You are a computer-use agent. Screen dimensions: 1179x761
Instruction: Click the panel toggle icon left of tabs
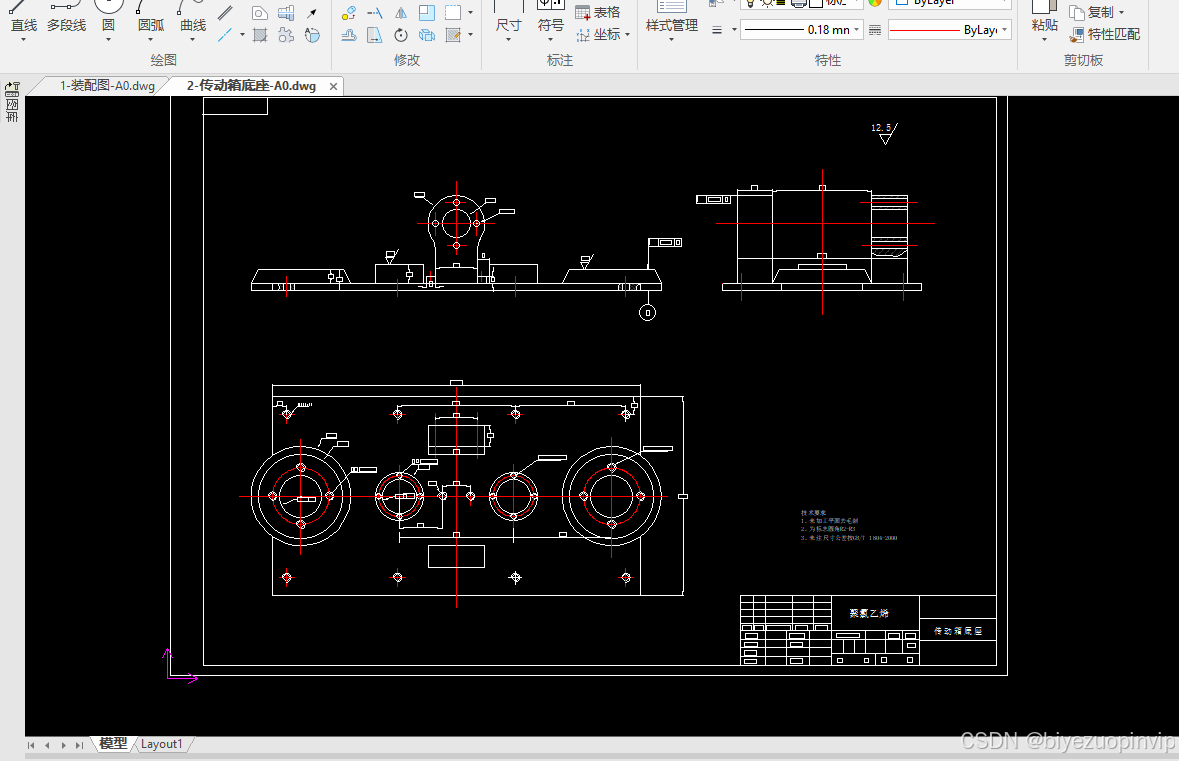pyautogui.click(x=12, y=89)
